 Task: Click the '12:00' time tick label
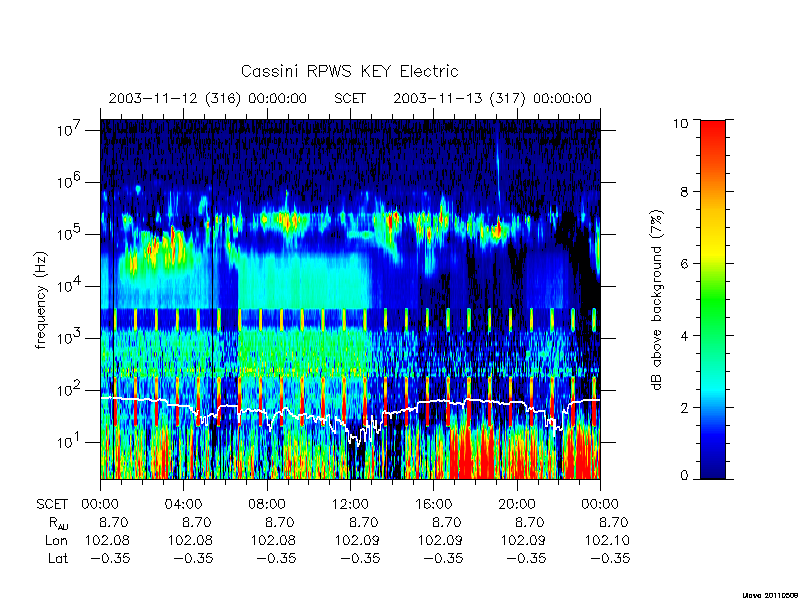tap(350, 504)
